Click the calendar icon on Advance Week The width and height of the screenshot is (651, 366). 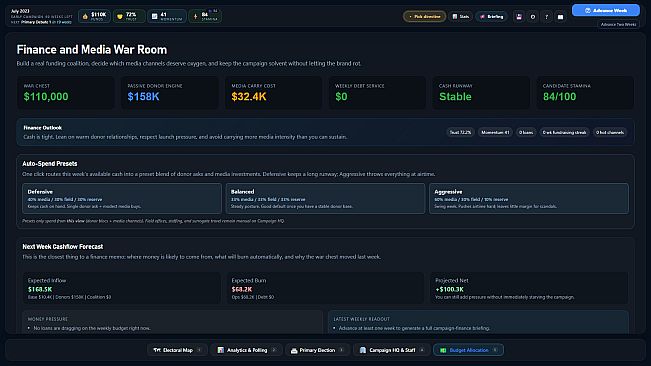[x=587, y=10]
